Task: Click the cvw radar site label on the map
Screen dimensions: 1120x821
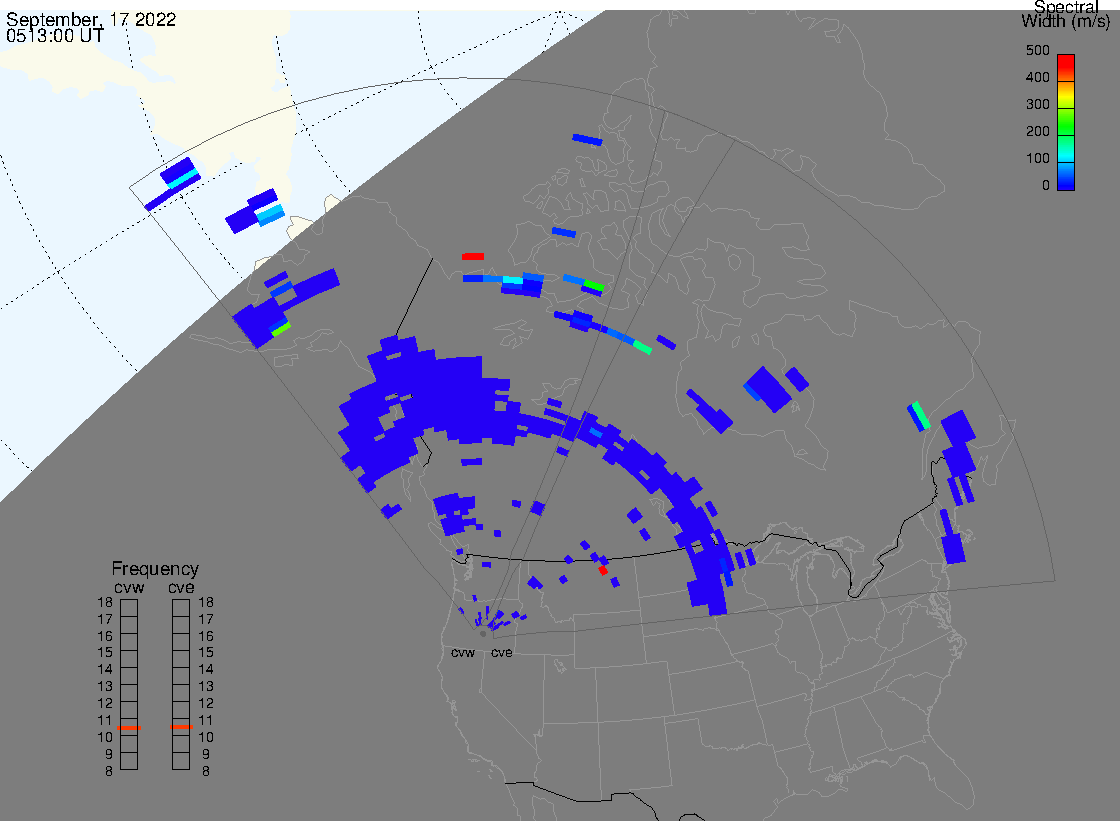Action: 463,653
